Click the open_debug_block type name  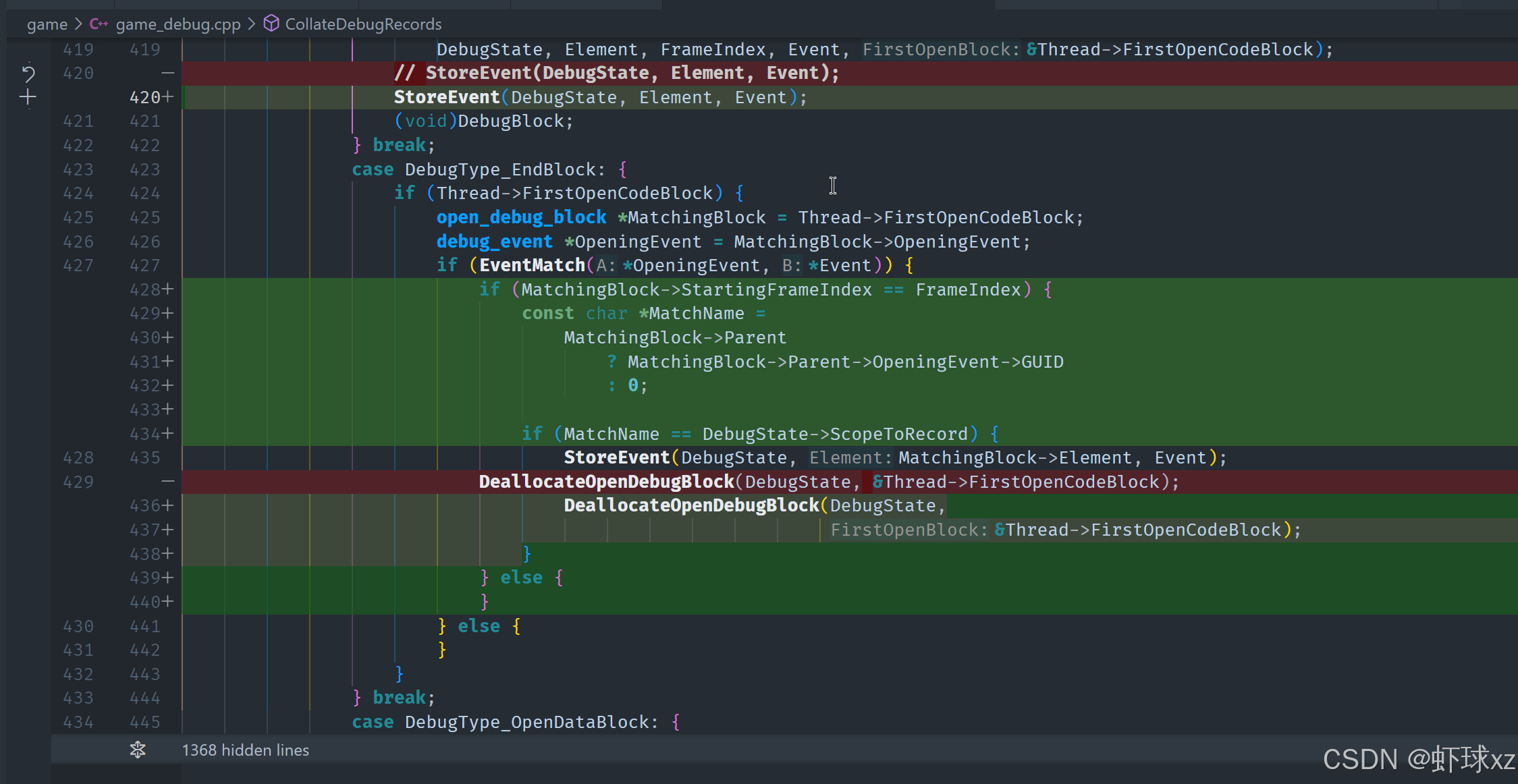521,217
